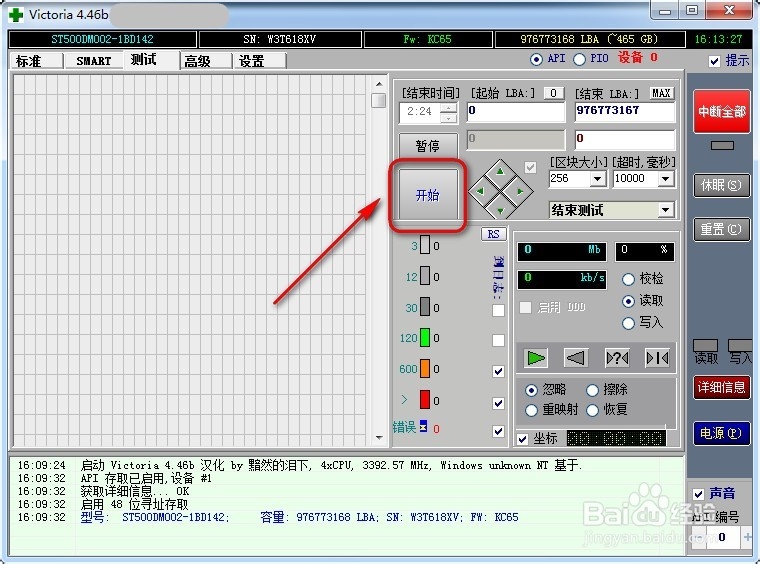Click the 0 start LBA reset button
The height and width of the screenshot is (564, 760).
554,93
